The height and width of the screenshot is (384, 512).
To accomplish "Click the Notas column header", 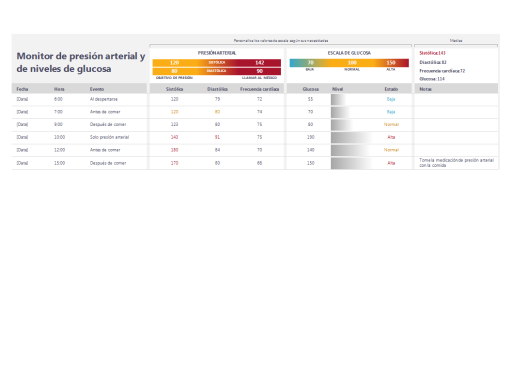I will click(x=425, y=89).
